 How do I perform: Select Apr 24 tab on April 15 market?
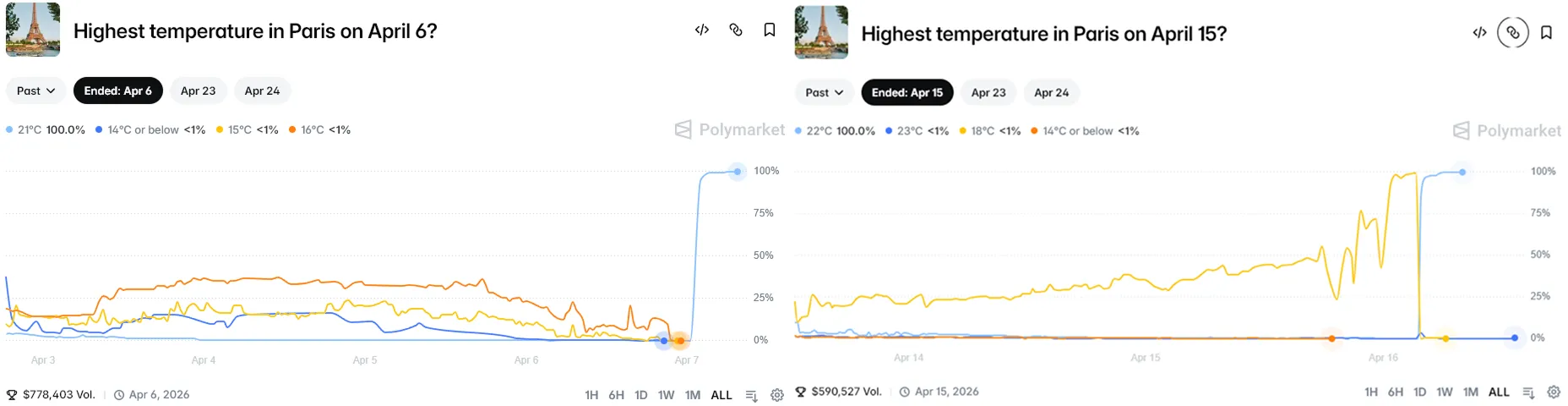(1051, 93)
